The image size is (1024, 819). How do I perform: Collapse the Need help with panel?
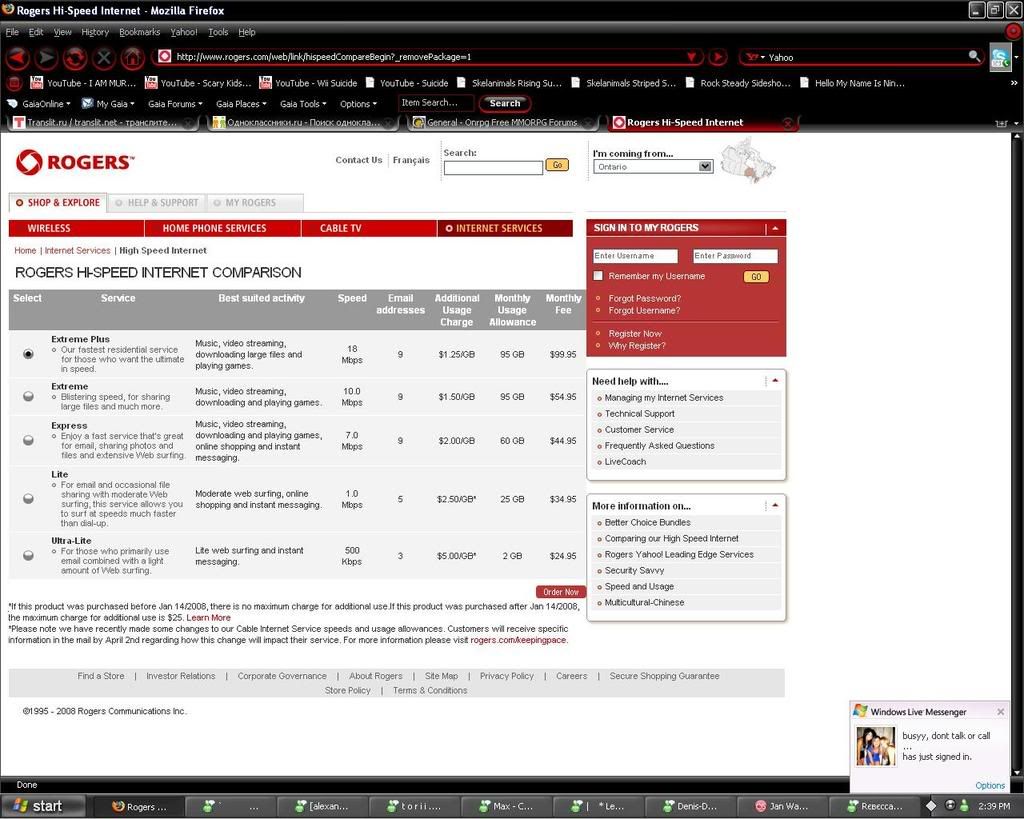[775, 380]
